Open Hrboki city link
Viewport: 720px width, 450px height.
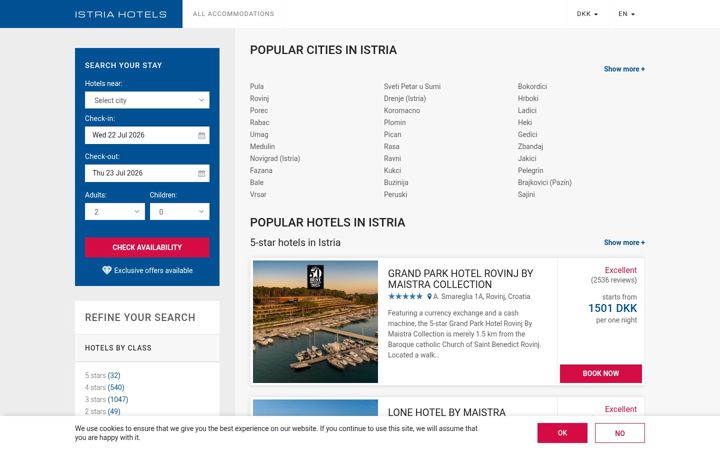528,98
